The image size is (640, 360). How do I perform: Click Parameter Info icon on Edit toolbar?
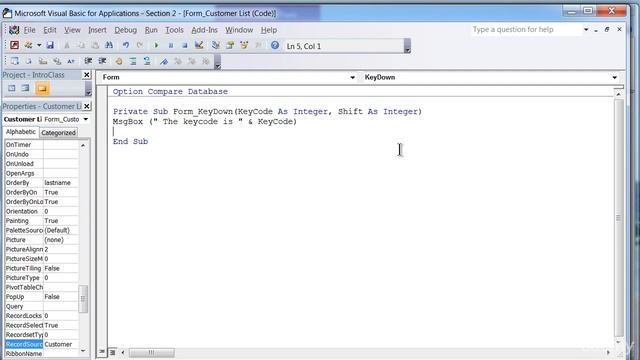click(57, 61)
